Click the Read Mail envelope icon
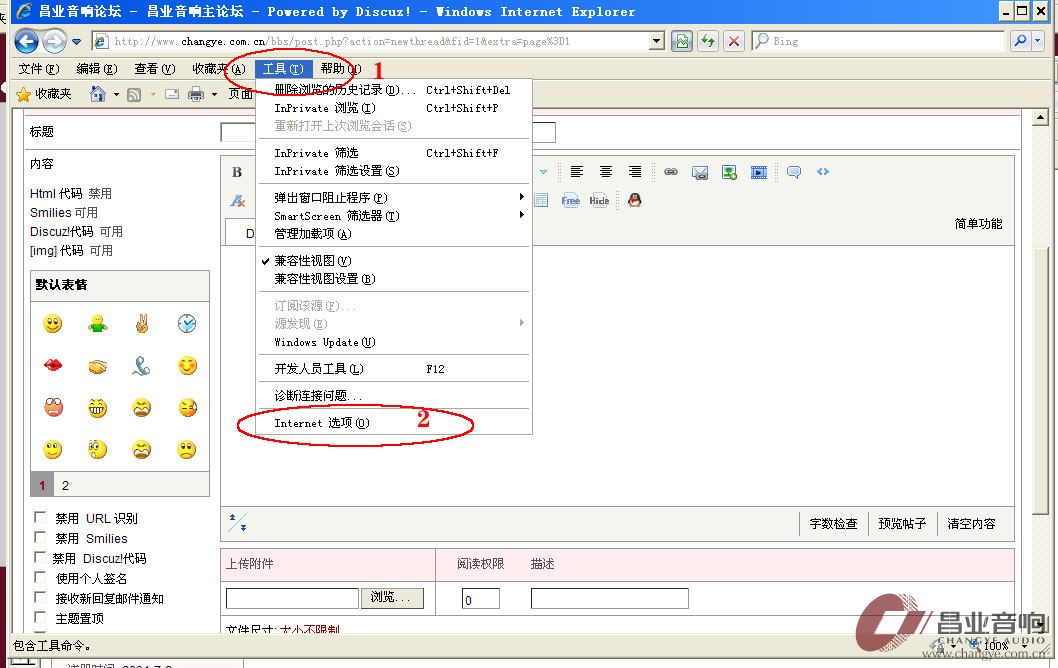The height and width of the screenshot is (668, 1058). click(172, 94)
